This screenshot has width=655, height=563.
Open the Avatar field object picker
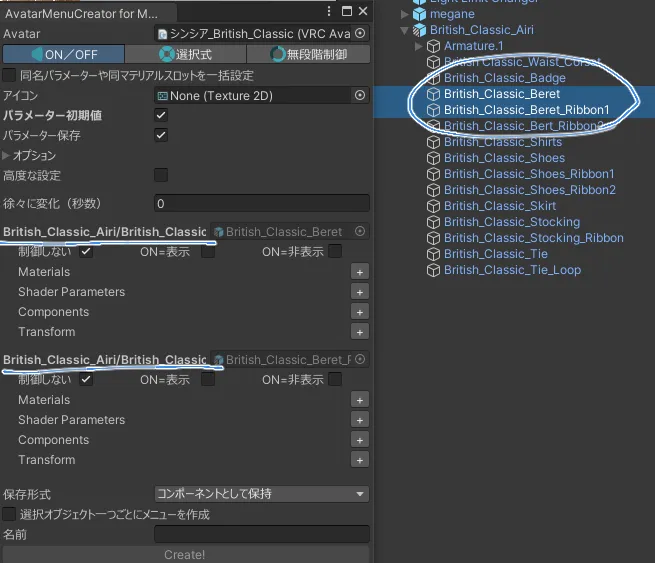coord(360,34)
